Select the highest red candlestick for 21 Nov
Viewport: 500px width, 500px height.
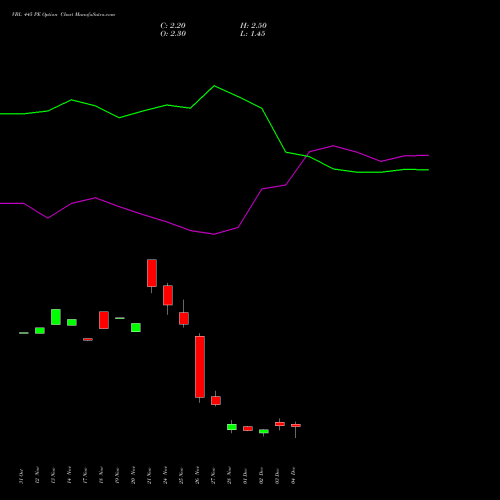[152, 273]
